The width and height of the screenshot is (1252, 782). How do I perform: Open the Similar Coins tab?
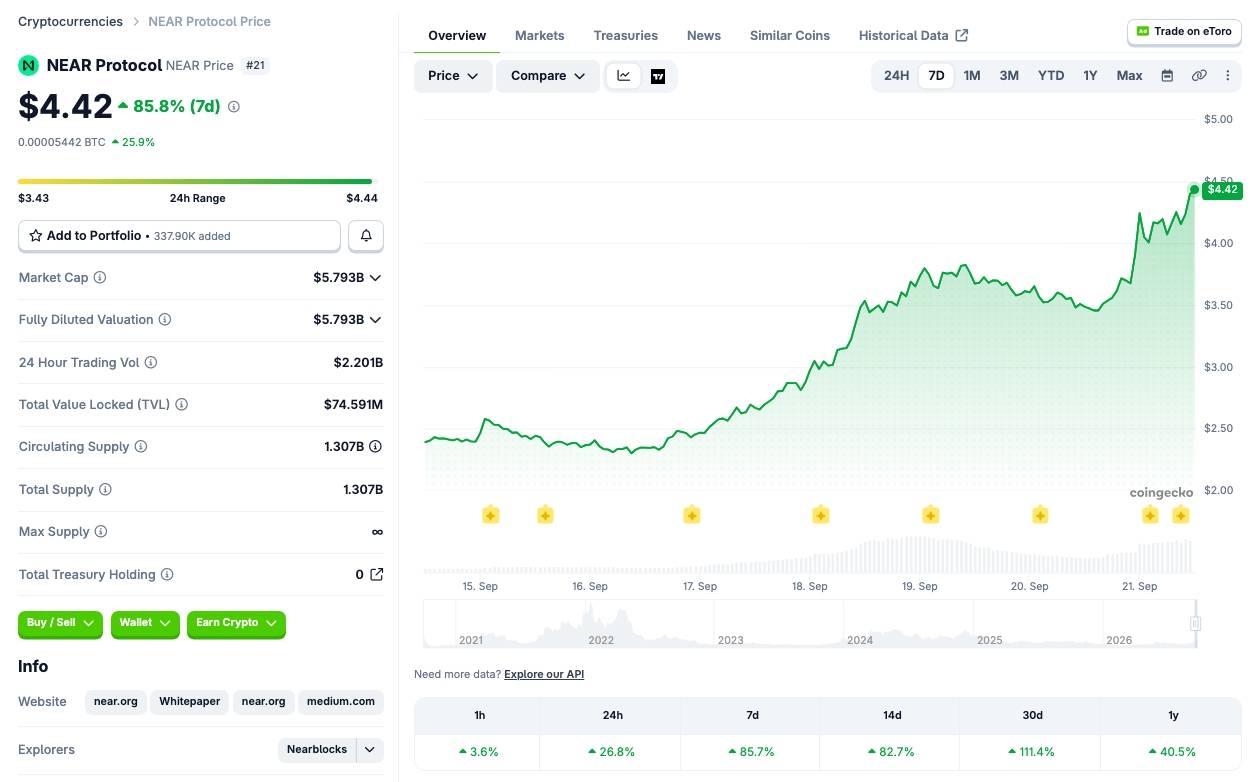click(x=790, y=35)
